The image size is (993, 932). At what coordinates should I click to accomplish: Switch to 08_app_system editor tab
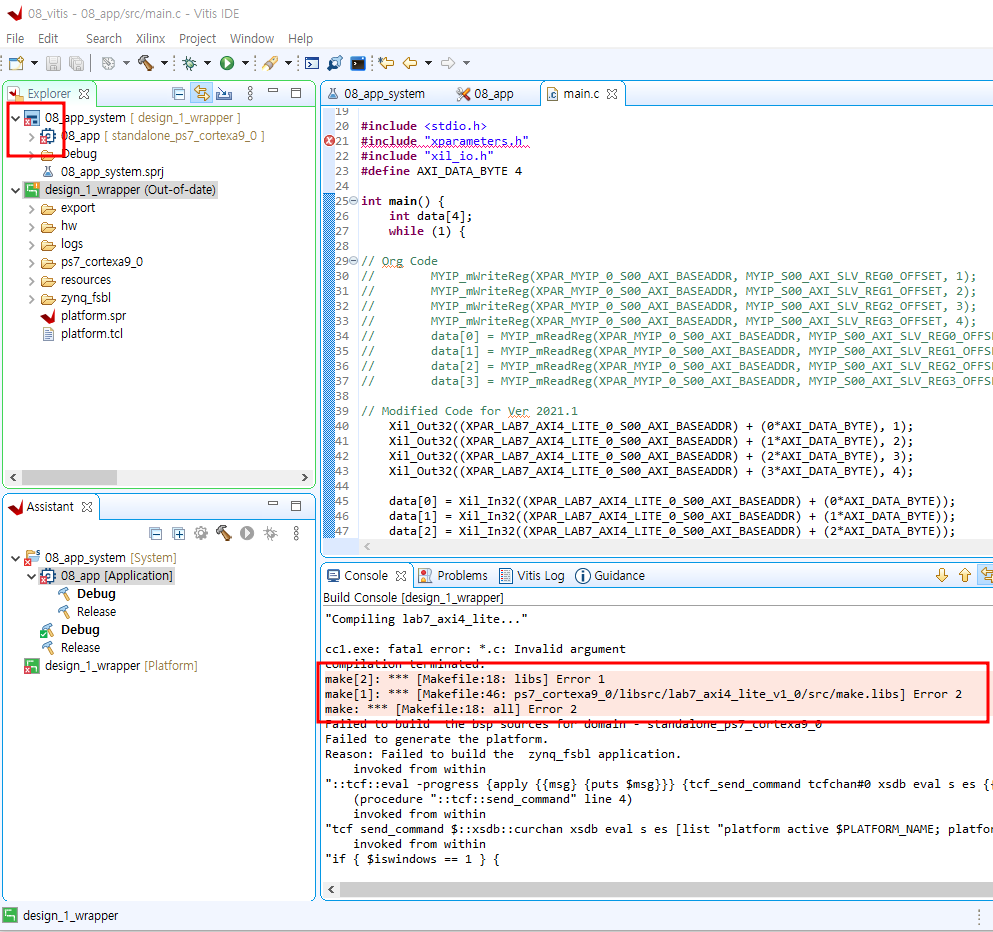click(376, 94)
